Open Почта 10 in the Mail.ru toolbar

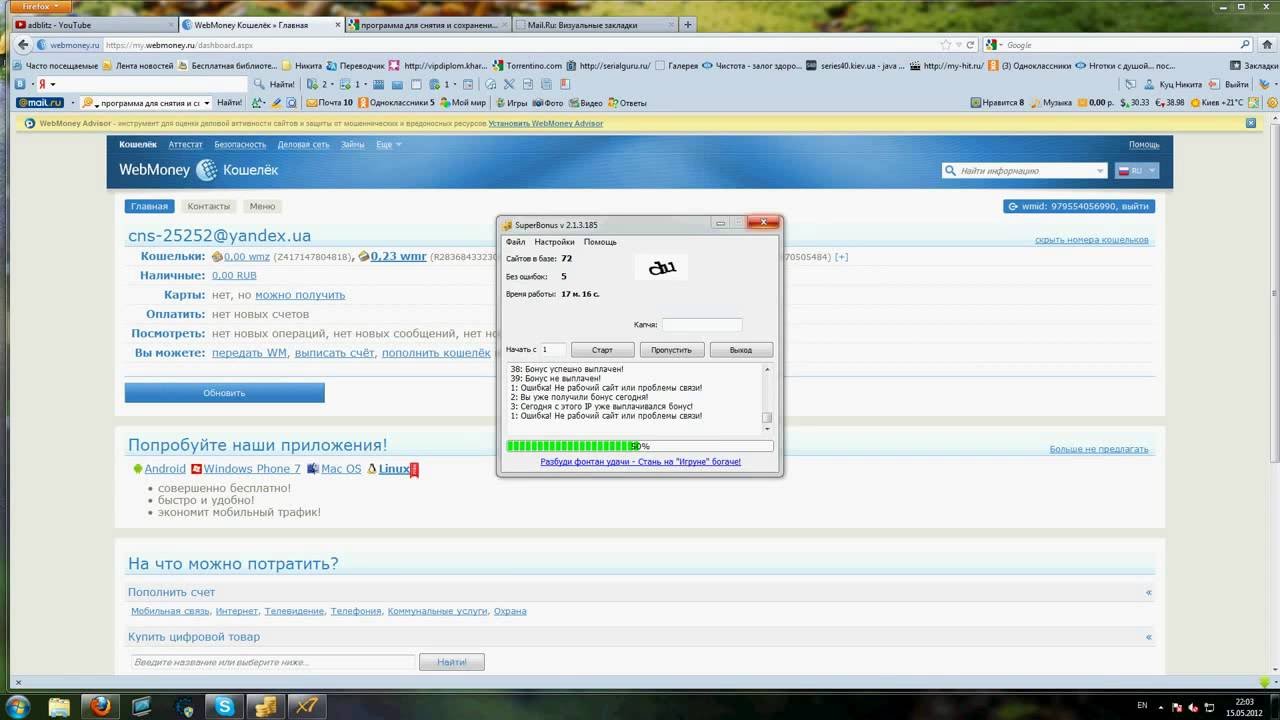tap(330, 103)
